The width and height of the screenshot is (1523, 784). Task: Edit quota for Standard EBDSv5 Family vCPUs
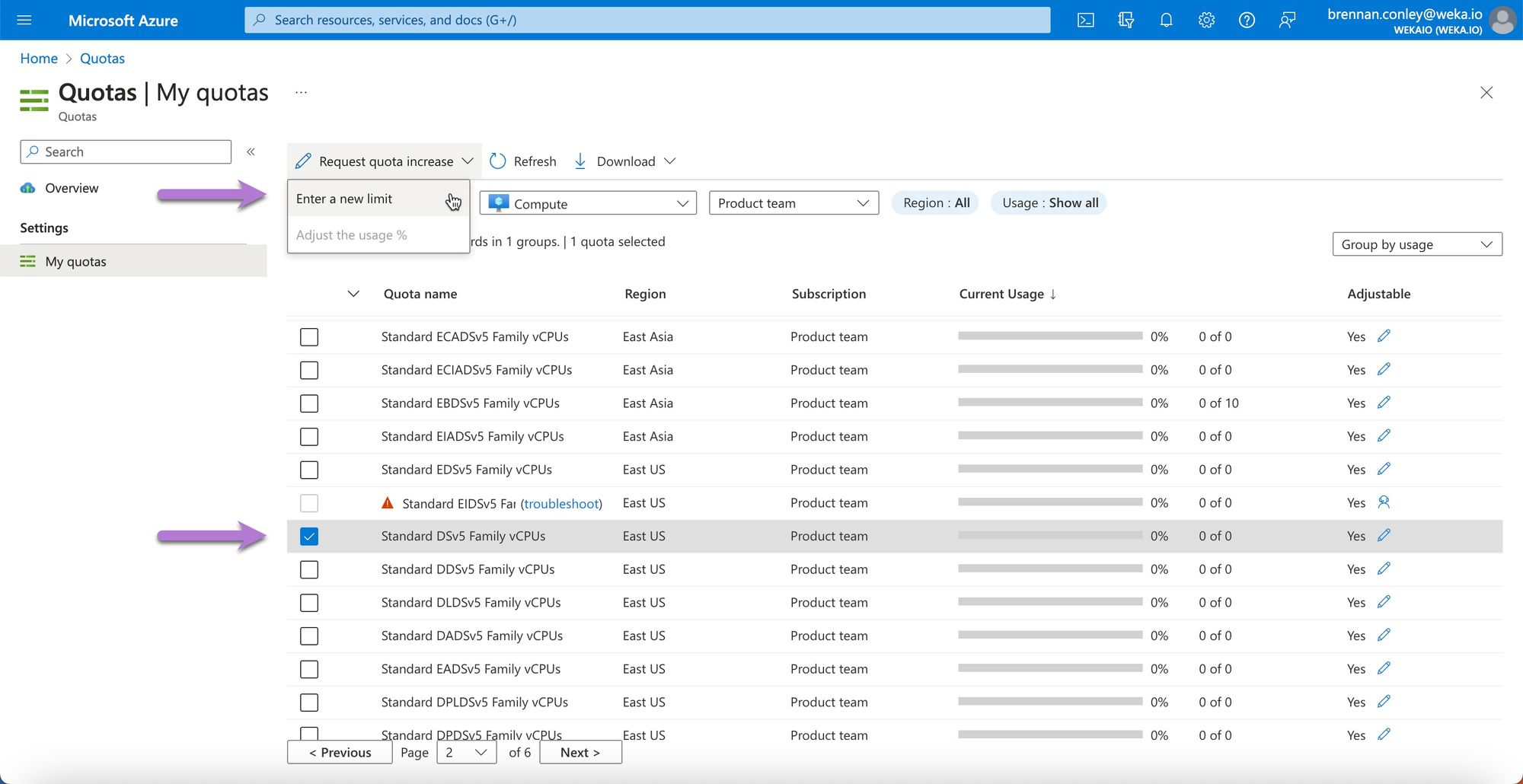click(1384, 403)
